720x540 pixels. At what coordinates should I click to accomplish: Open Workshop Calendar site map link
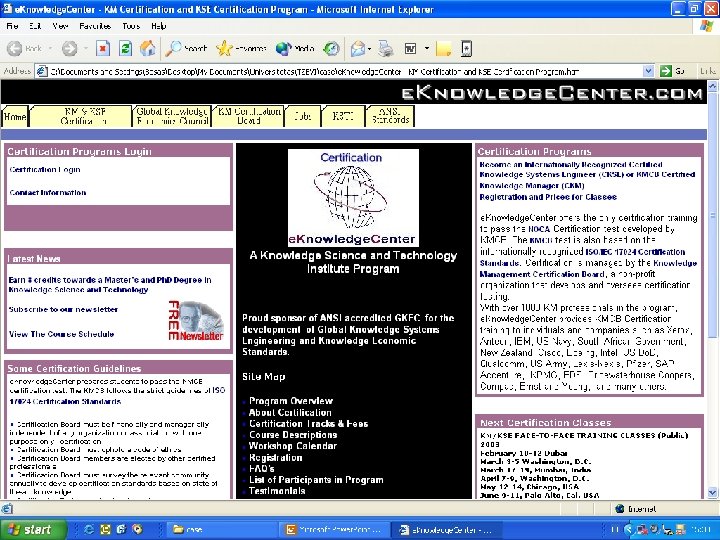(292, 446)
